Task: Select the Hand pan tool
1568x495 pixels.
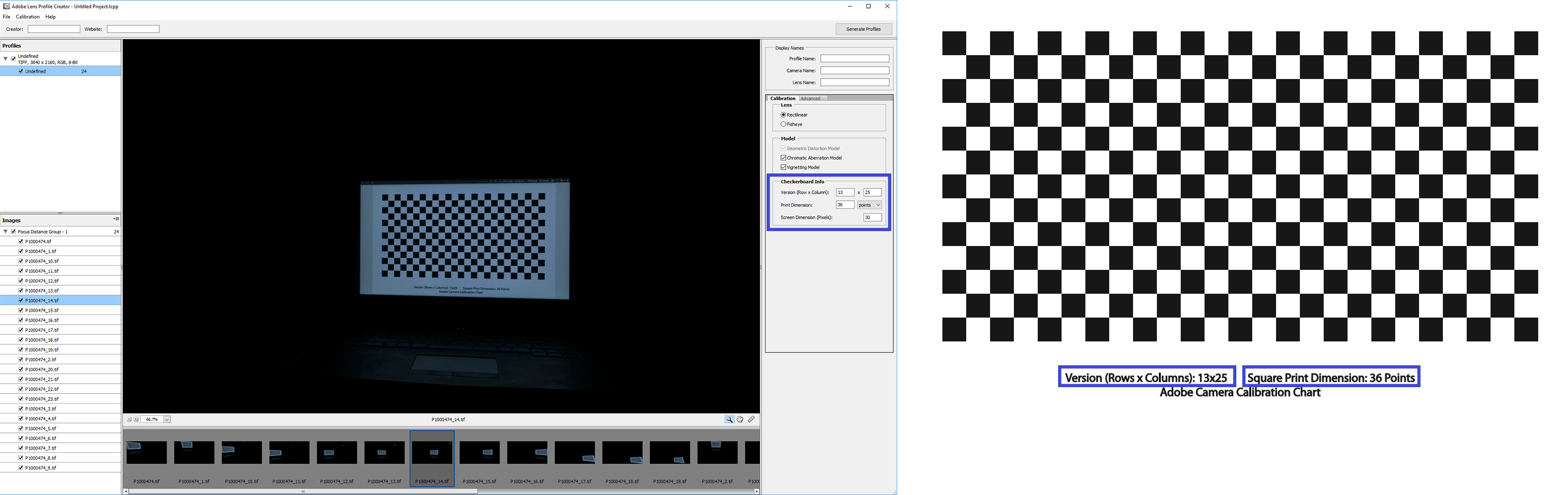Action: pyautogui.click(x=740, y=419)
